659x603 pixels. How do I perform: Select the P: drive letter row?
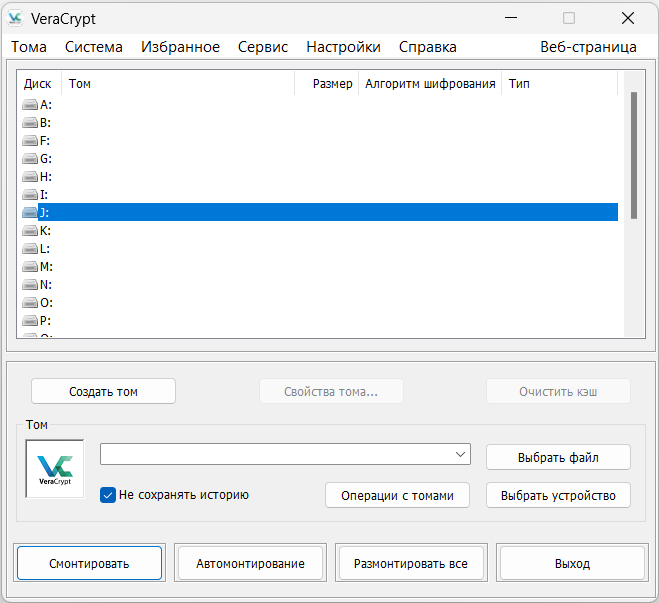click(x=319, y=321)
